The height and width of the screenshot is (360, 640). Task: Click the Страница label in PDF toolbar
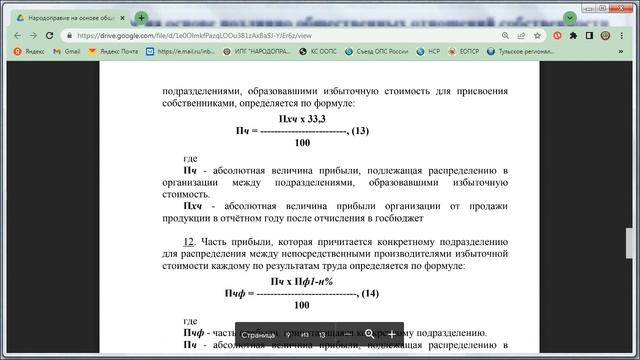coord(258,335)
